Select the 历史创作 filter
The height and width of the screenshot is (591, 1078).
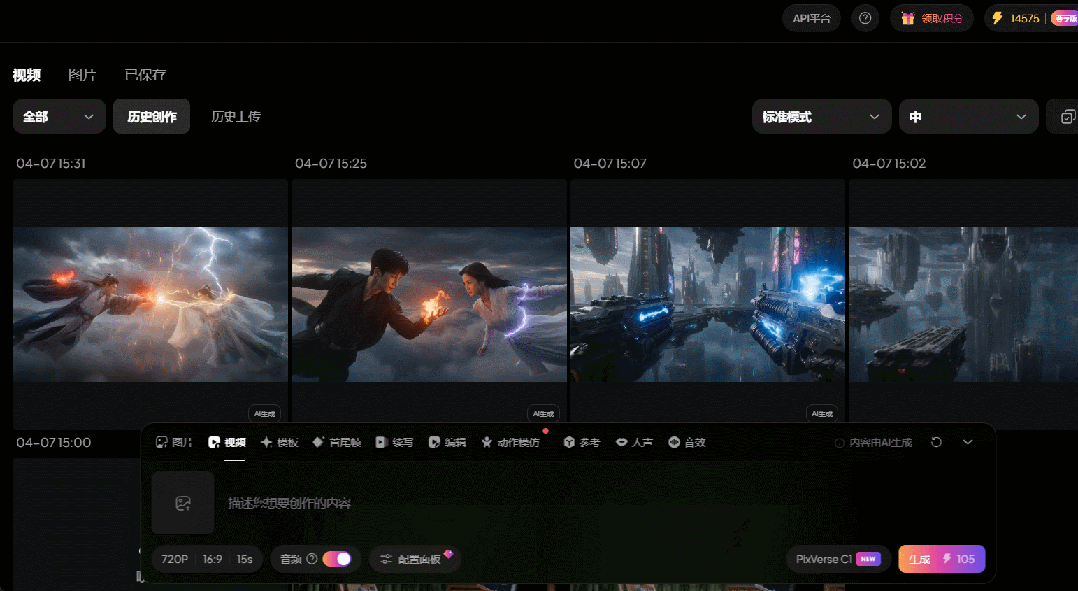coord(151,117)
